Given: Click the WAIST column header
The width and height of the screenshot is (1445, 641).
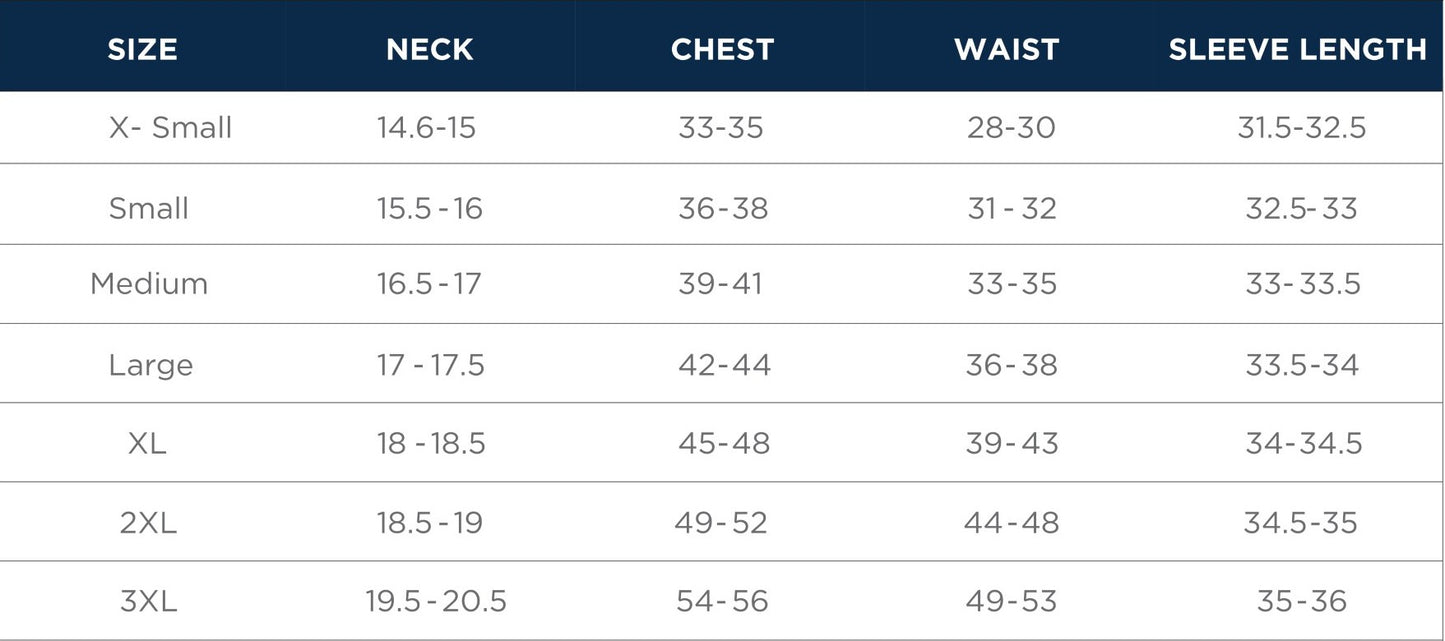Looking at the screenshot, I should (1006, 50).
